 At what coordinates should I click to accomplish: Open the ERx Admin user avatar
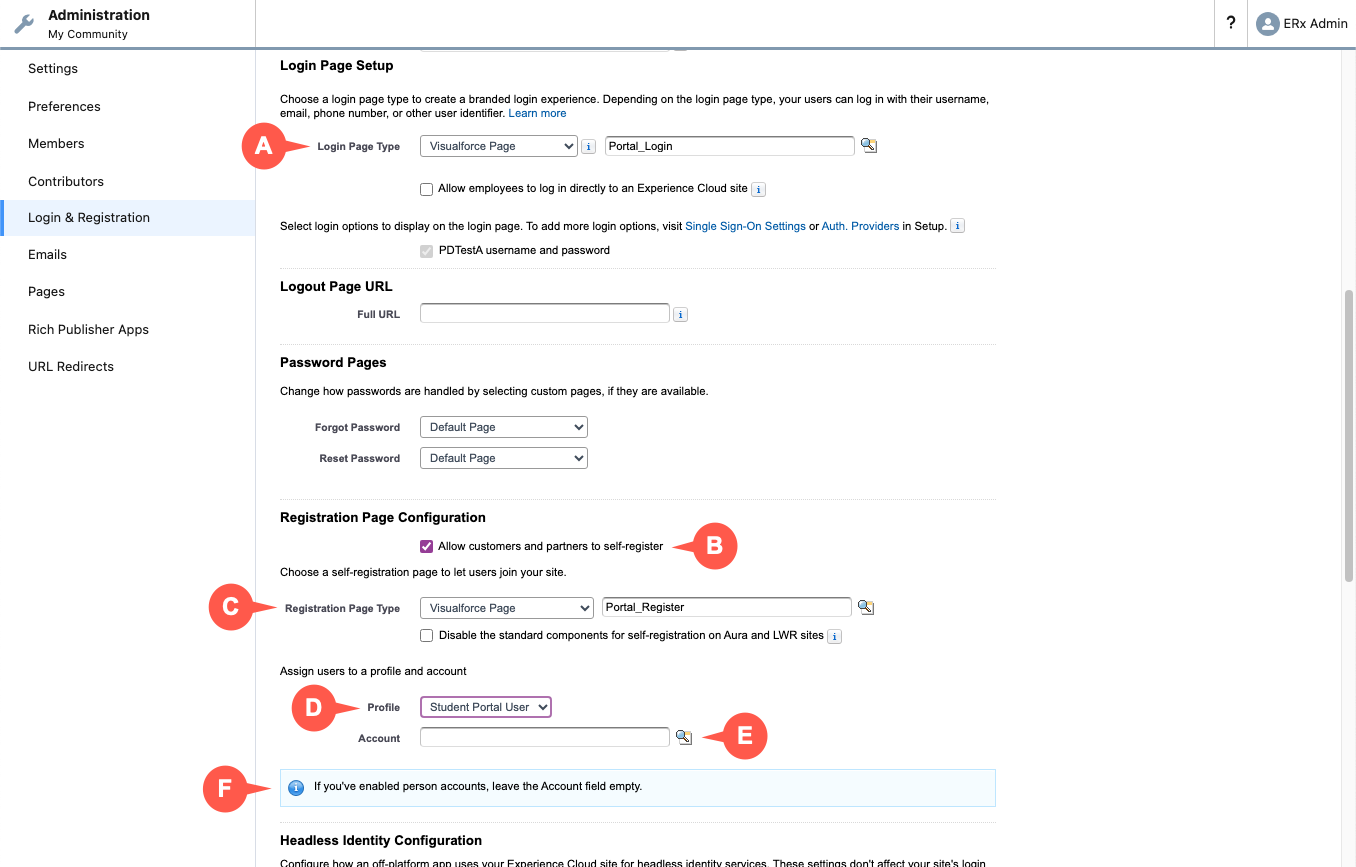pyautogui.click(x=1268, y=24)
